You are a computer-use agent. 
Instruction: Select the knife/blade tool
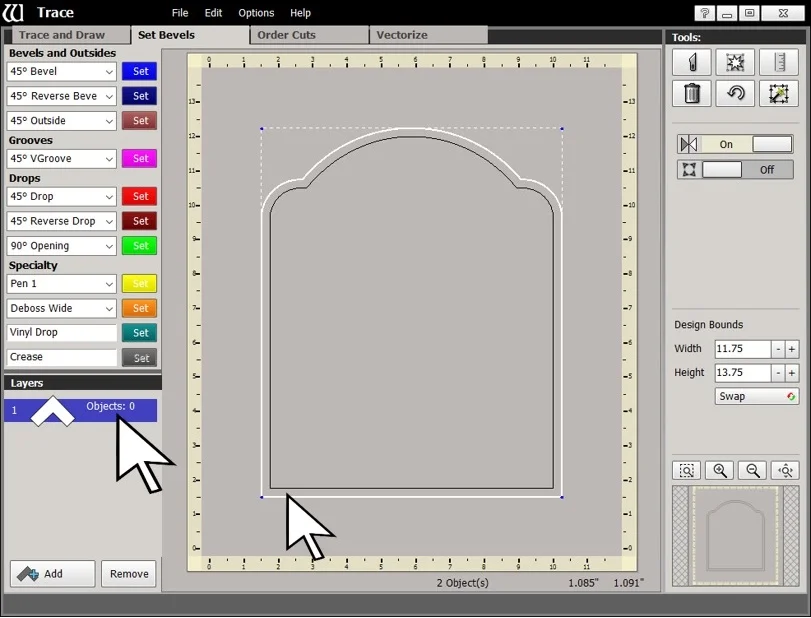(691, 62)
